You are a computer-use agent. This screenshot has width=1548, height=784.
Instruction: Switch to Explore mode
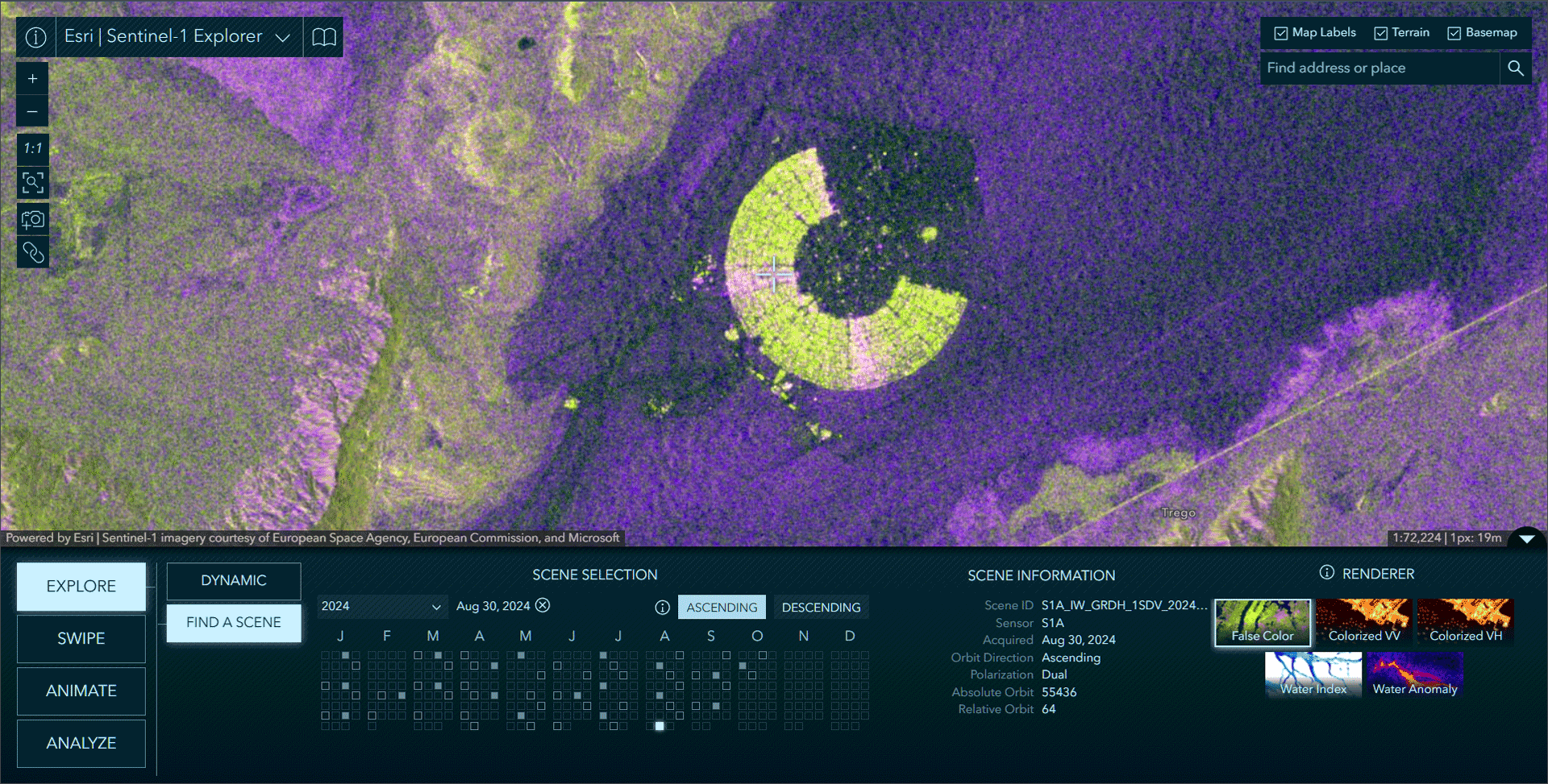coord(81,587)
